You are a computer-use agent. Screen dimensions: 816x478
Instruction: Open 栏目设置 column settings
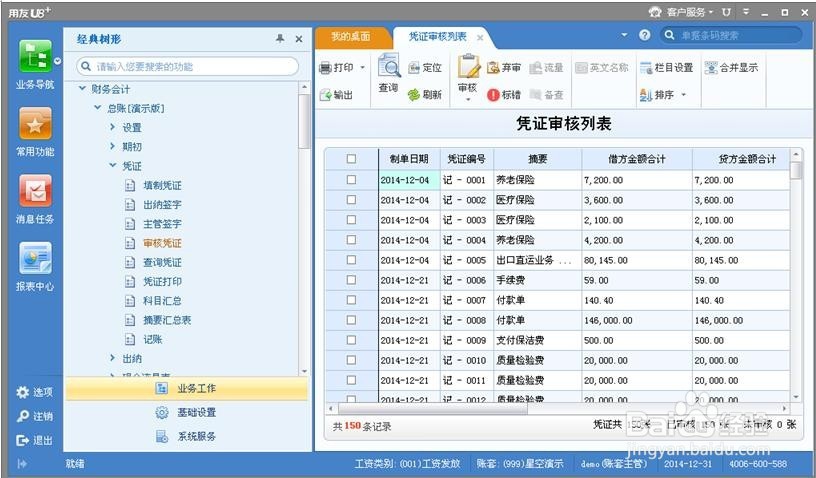click(667, 68)
